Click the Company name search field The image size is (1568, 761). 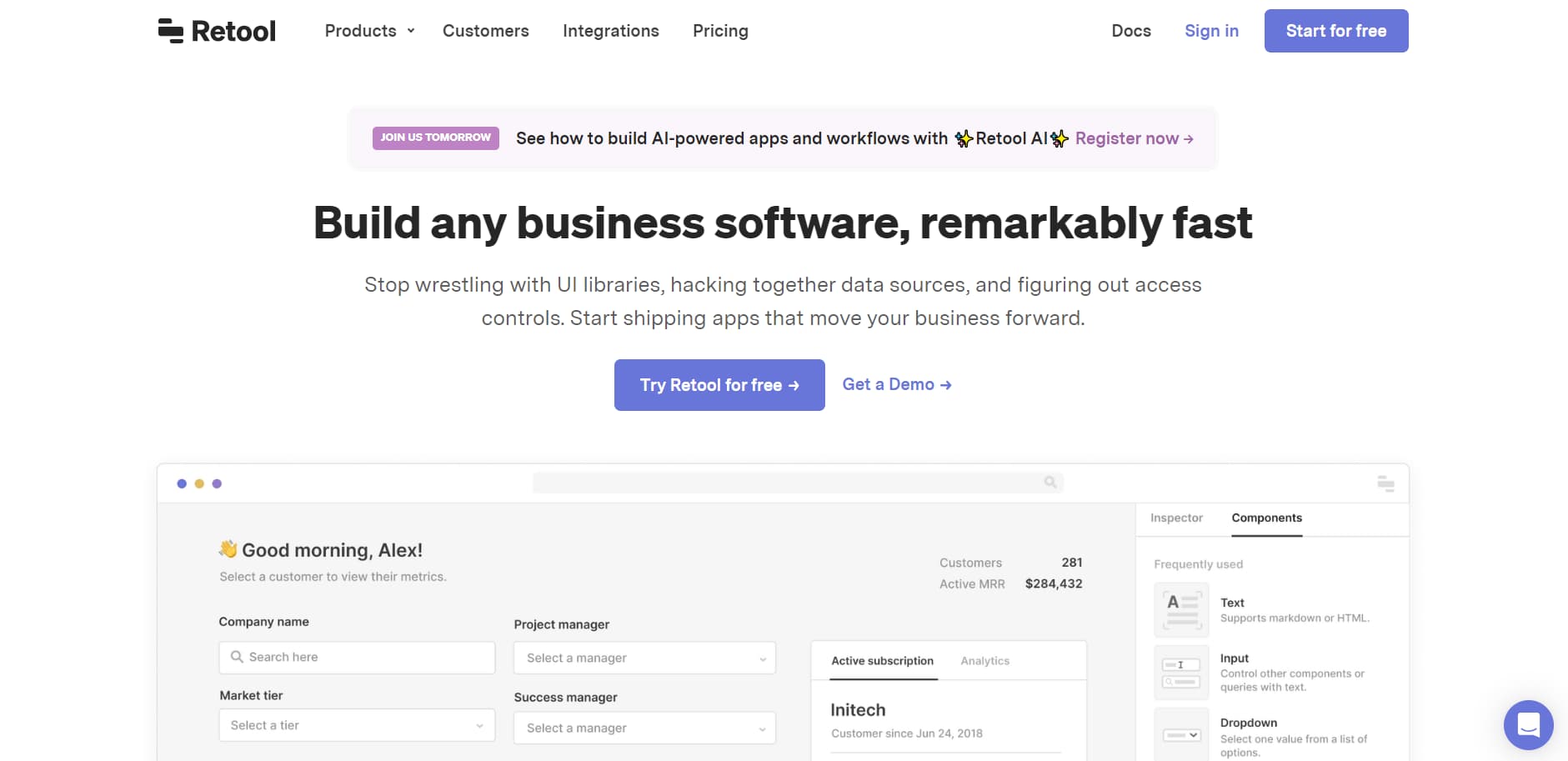pos(357,657)
